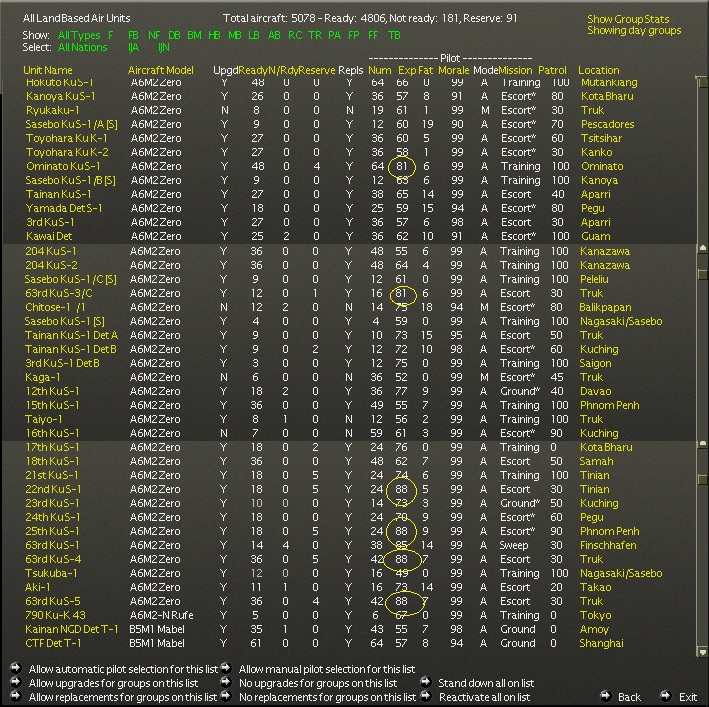This screenshot has height=707, width=709.
Task: Open unit Kainan NGD Det T-1
Action: (71, 630)
